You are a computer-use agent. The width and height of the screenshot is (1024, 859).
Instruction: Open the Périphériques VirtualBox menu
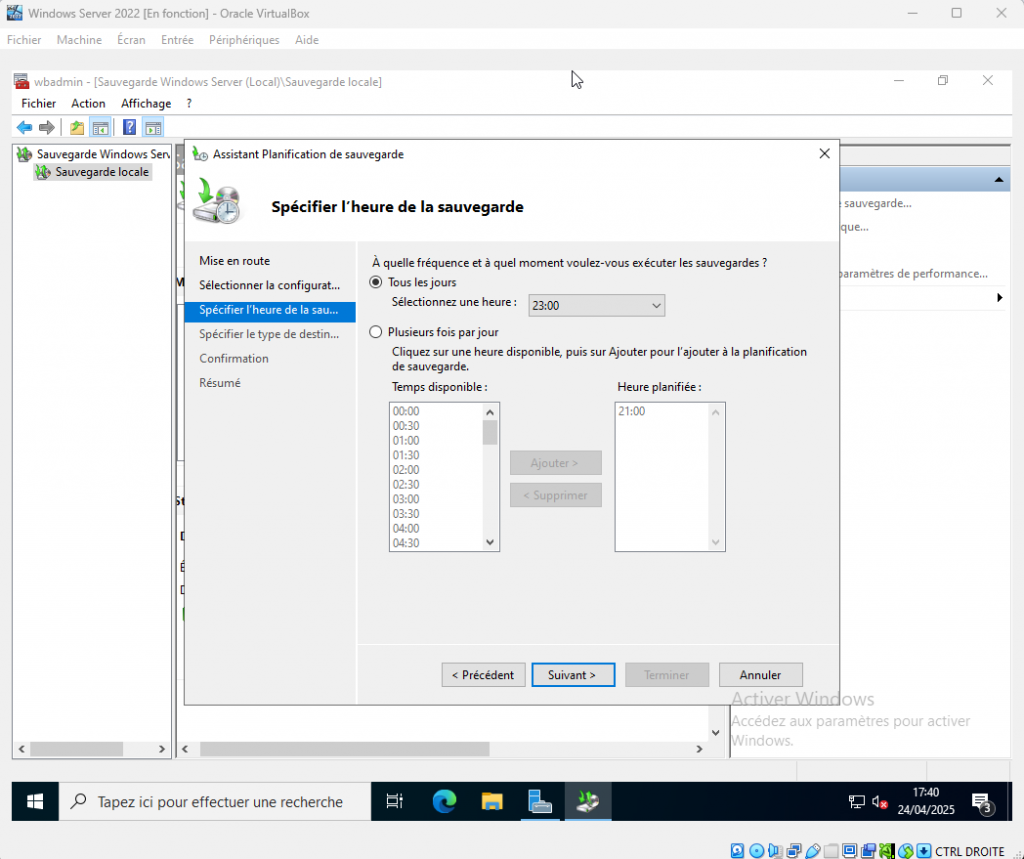pos(244,40)
